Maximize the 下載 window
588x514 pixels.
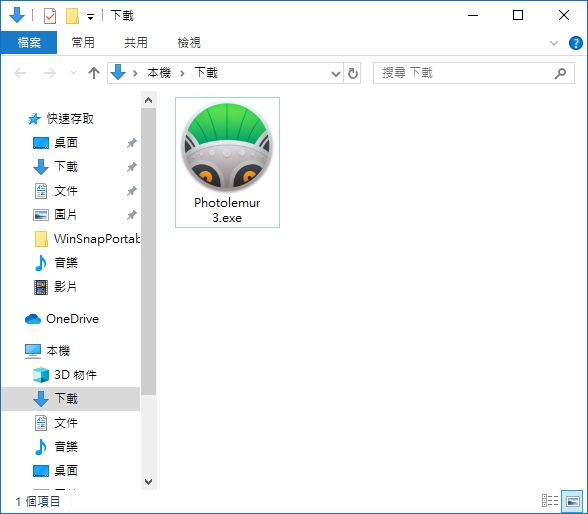coord(518,15)
